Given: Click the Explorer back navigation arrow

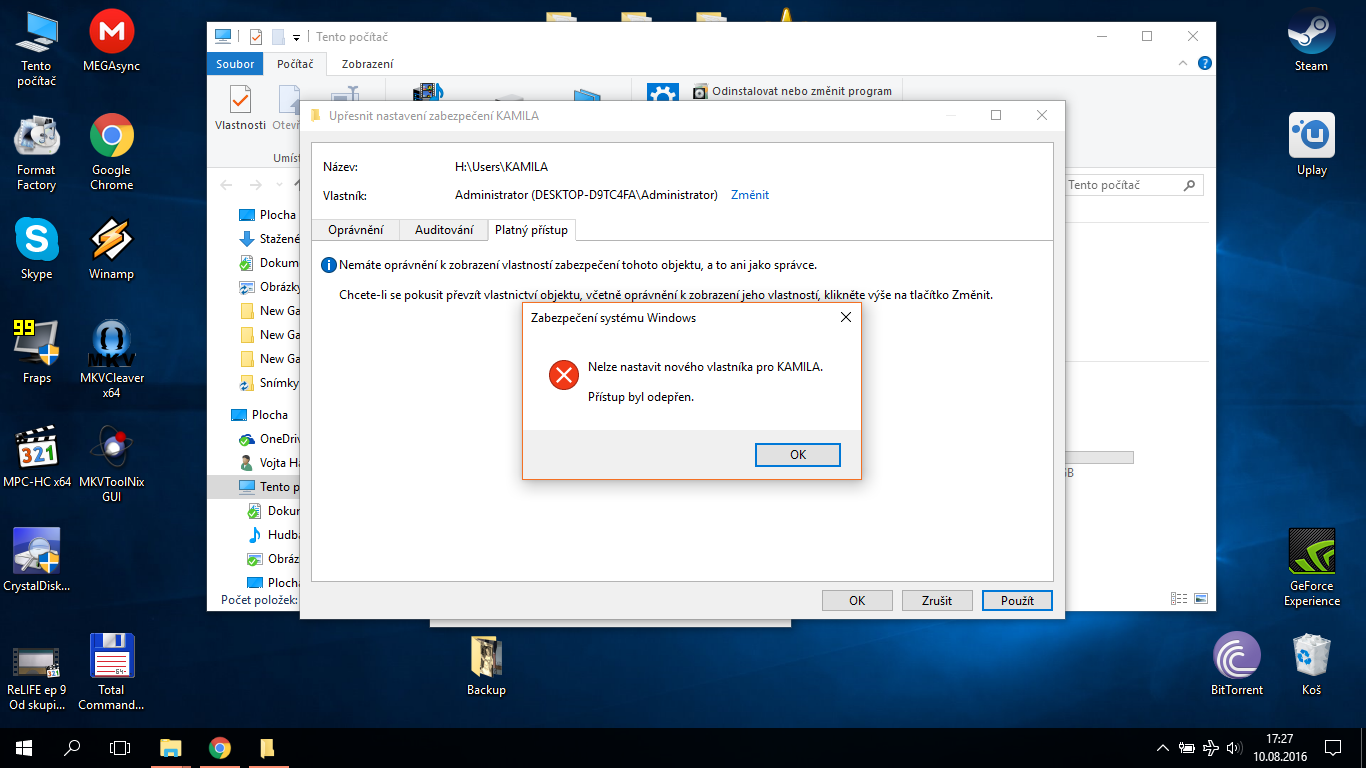Looking at the screenshot, I should 226,185.
